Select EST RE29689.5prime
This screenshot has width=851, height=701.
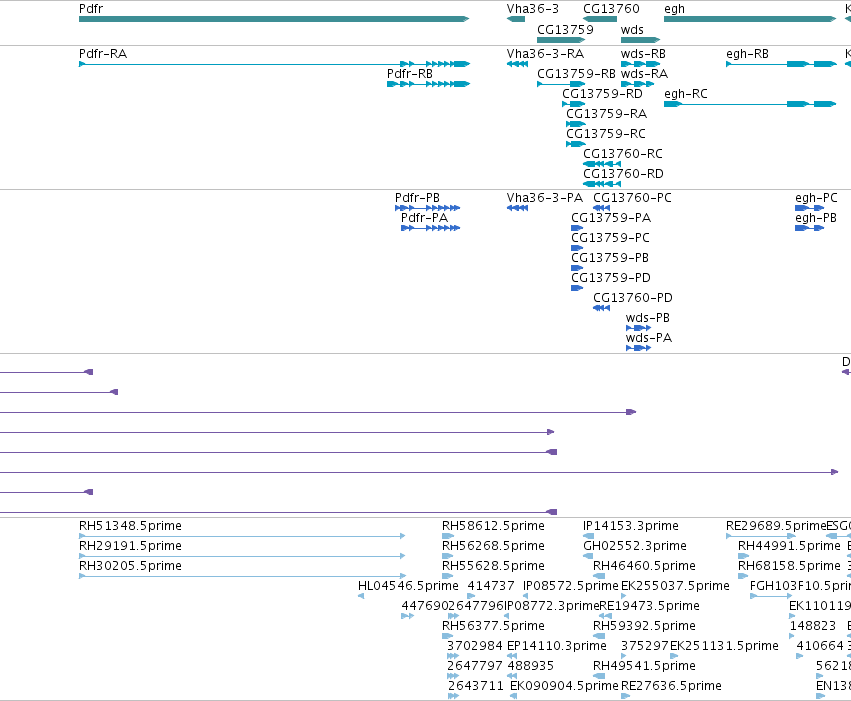(776, 526)
